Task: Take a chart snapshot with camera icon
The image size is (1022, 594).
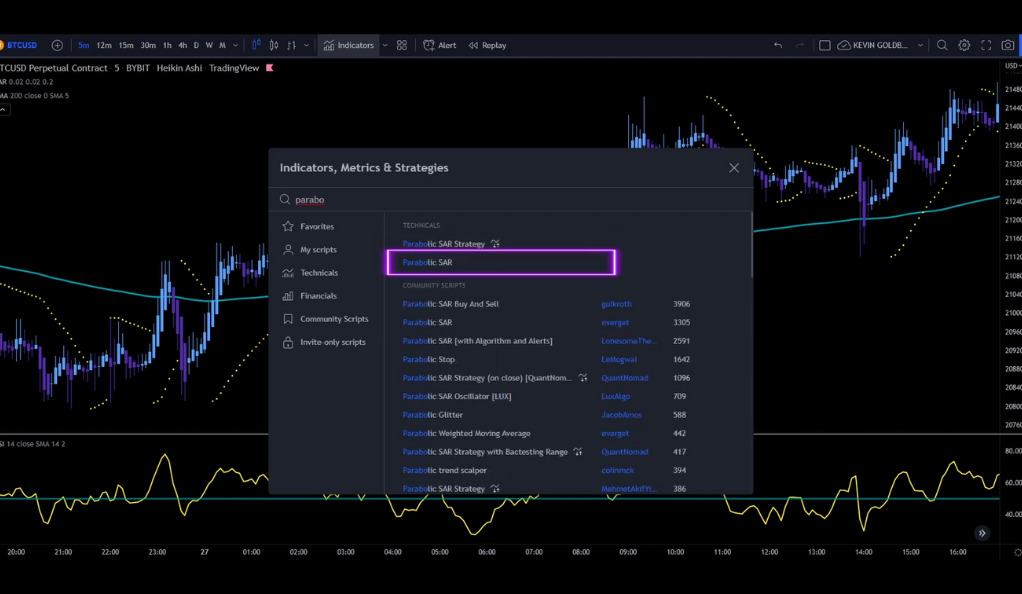Action: pos(1008,45)
